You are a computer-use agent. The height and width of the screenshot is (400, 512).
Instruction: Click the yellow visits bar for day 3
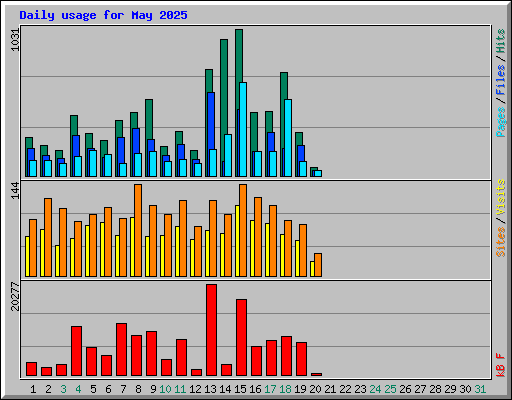pyautogui.click(x=57, y=261)
